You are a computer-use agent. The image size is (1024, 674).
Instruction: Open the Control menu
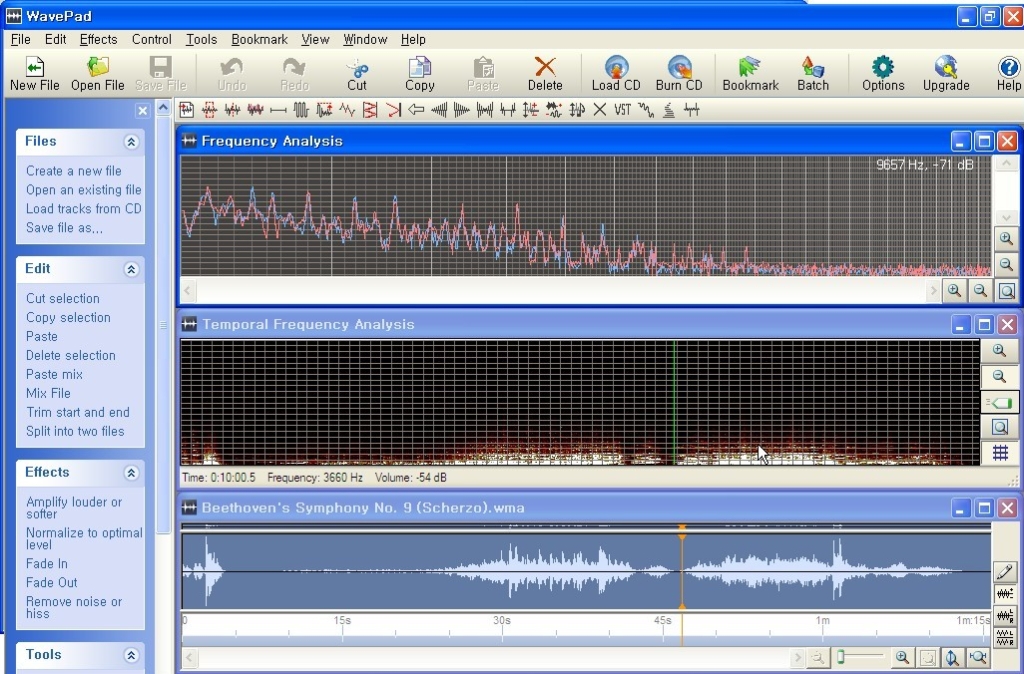tap(152, 39)
